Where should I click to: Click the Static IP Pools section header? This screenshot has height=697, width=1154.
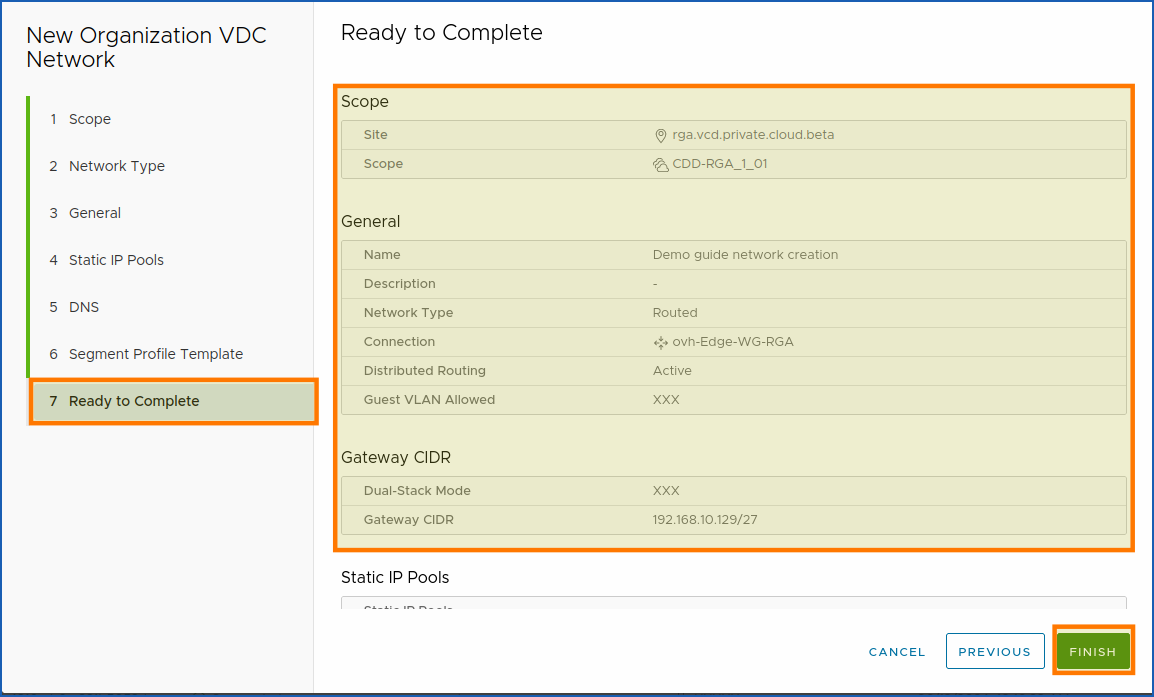[x=395, y=577]
